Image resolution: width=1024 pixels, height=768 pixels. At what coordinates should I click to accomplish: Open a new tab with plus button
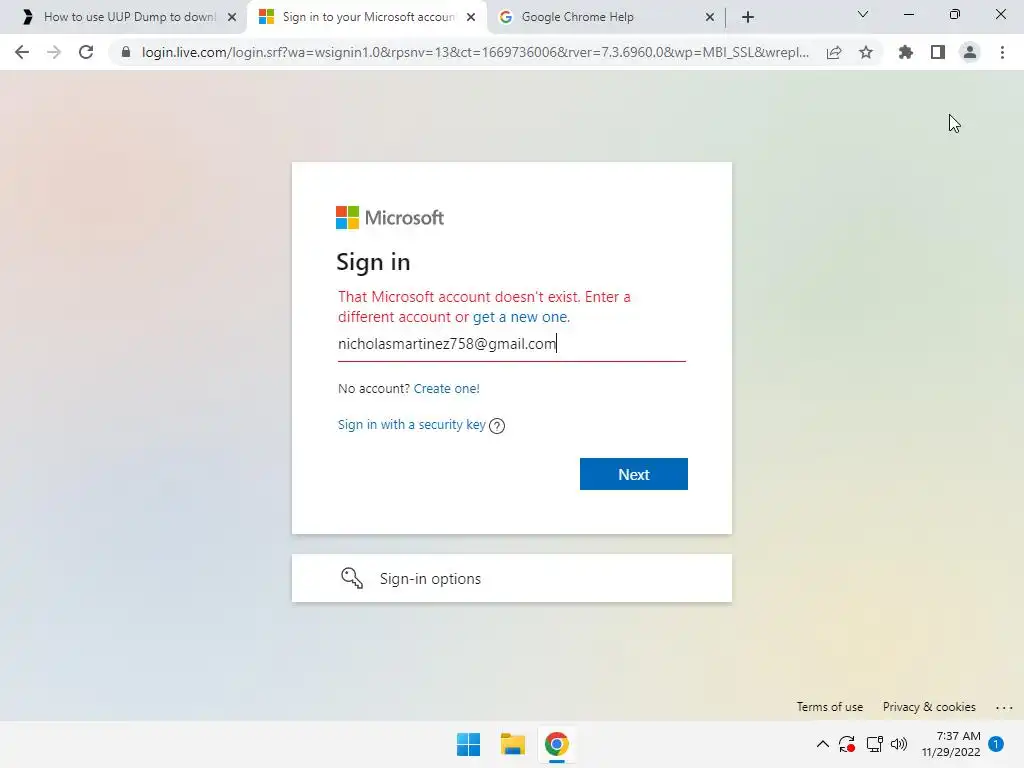click(748, 17)
